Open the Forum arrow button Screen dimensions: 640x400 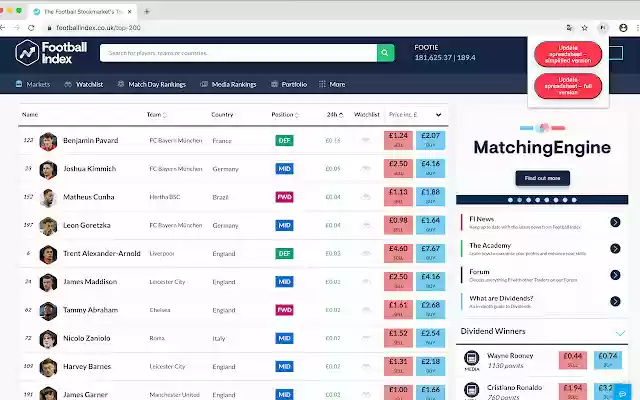click(615, 275)
